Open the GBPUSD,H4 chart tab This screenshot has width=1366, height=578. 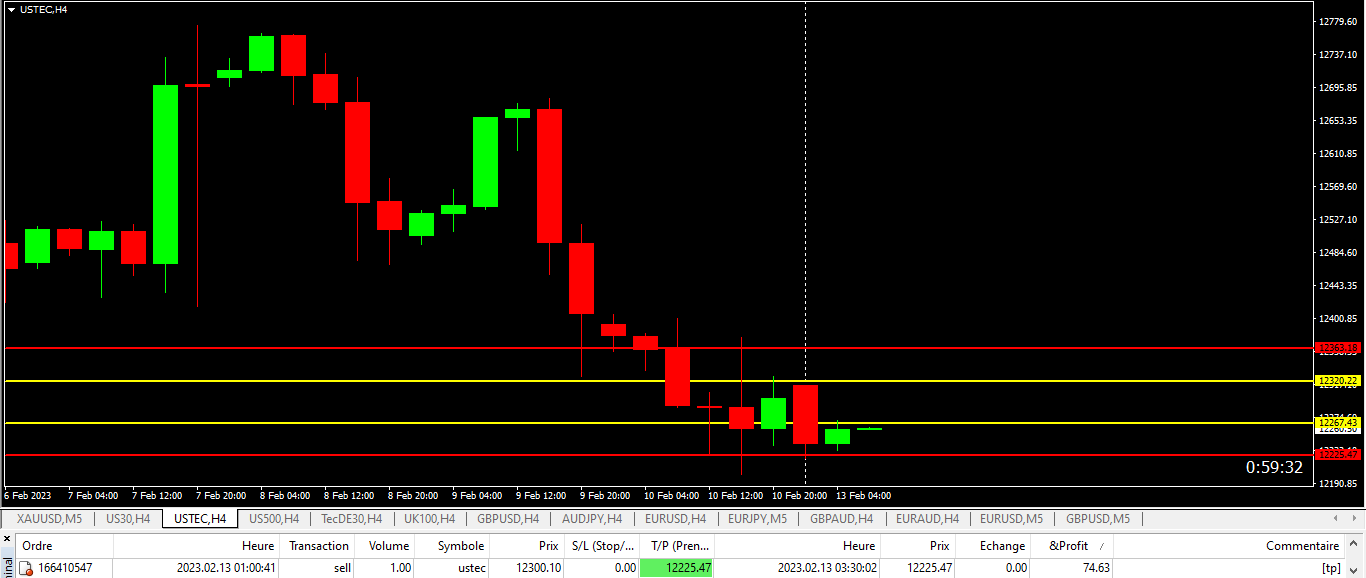coord(508,519)
